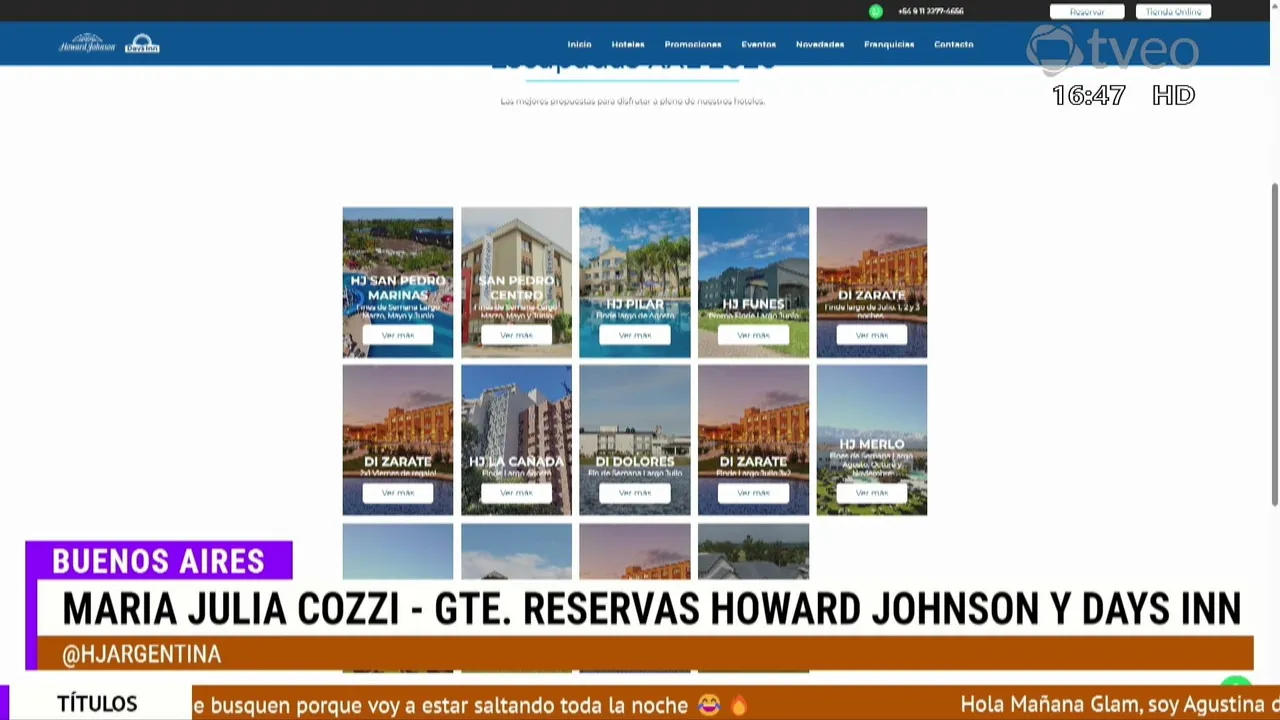Screen dimensions: 1280x720
Task: Click Ver más on DI Zarate Julio noches card
Action: [x=872, y=335]
